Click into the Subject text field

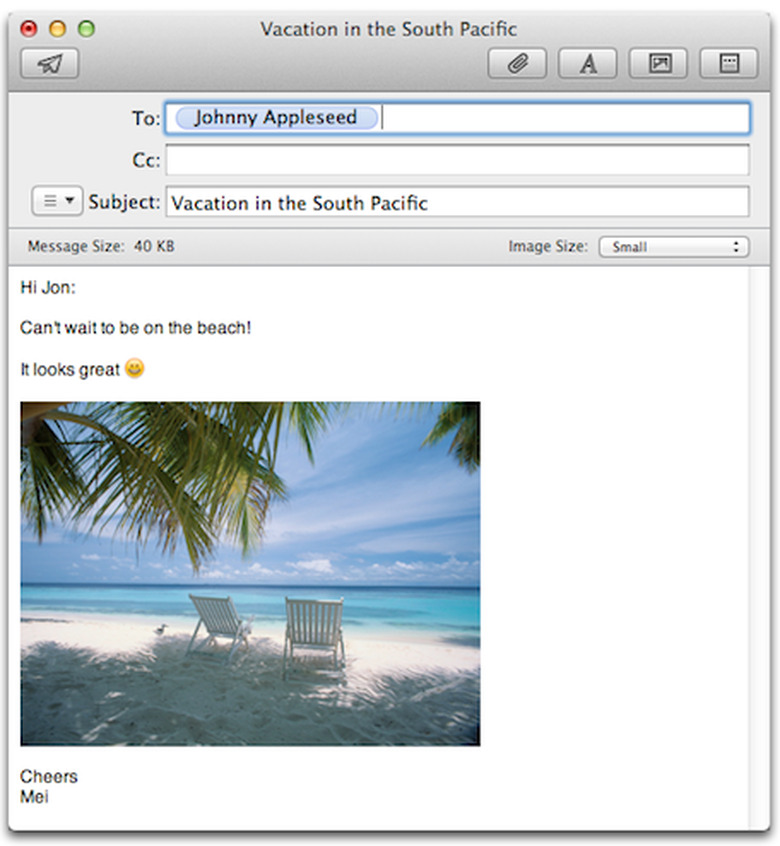[457, 202]
